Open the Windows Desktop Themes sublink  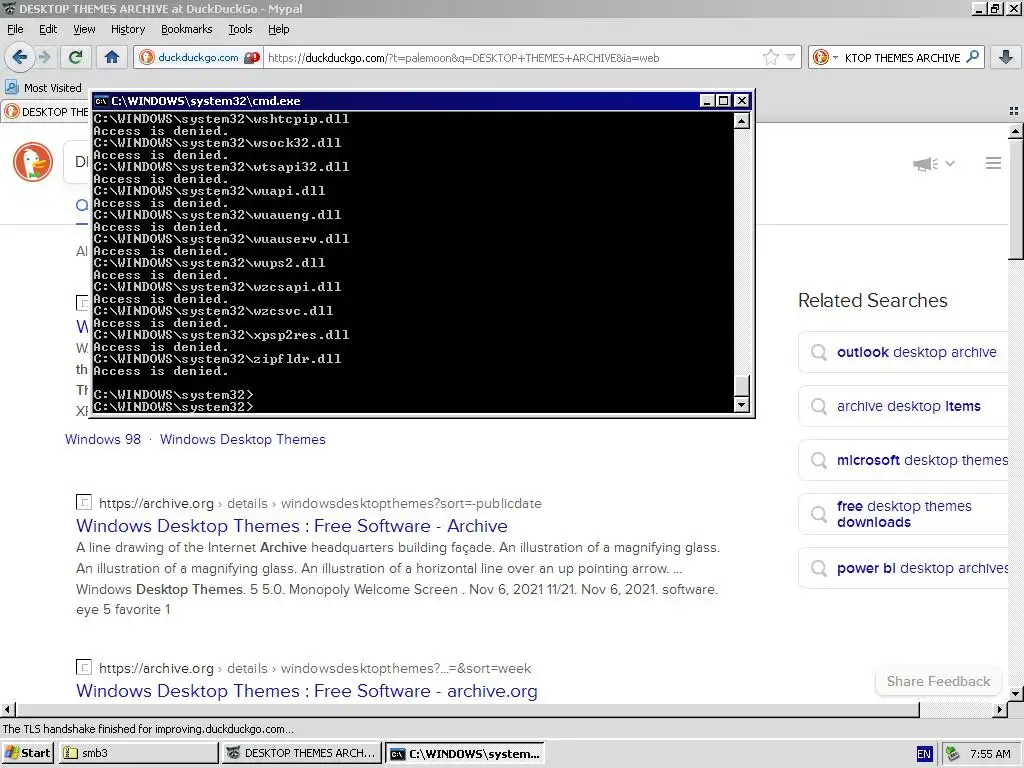(x=242, y=440)
